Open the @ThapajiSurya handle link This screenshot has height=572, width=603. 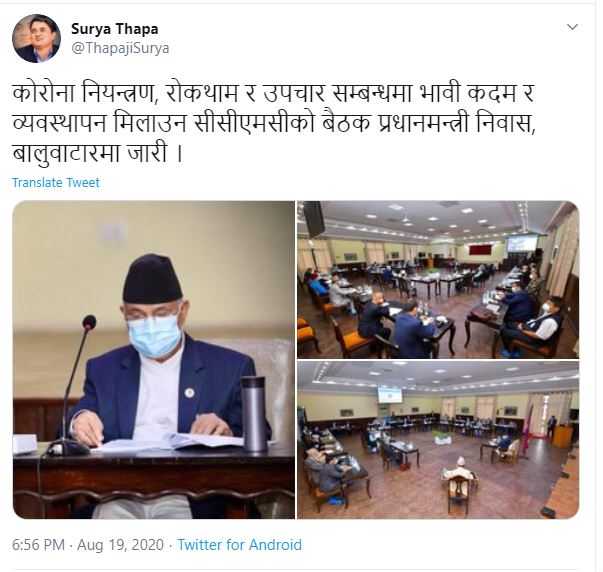[x=120, y=48]
